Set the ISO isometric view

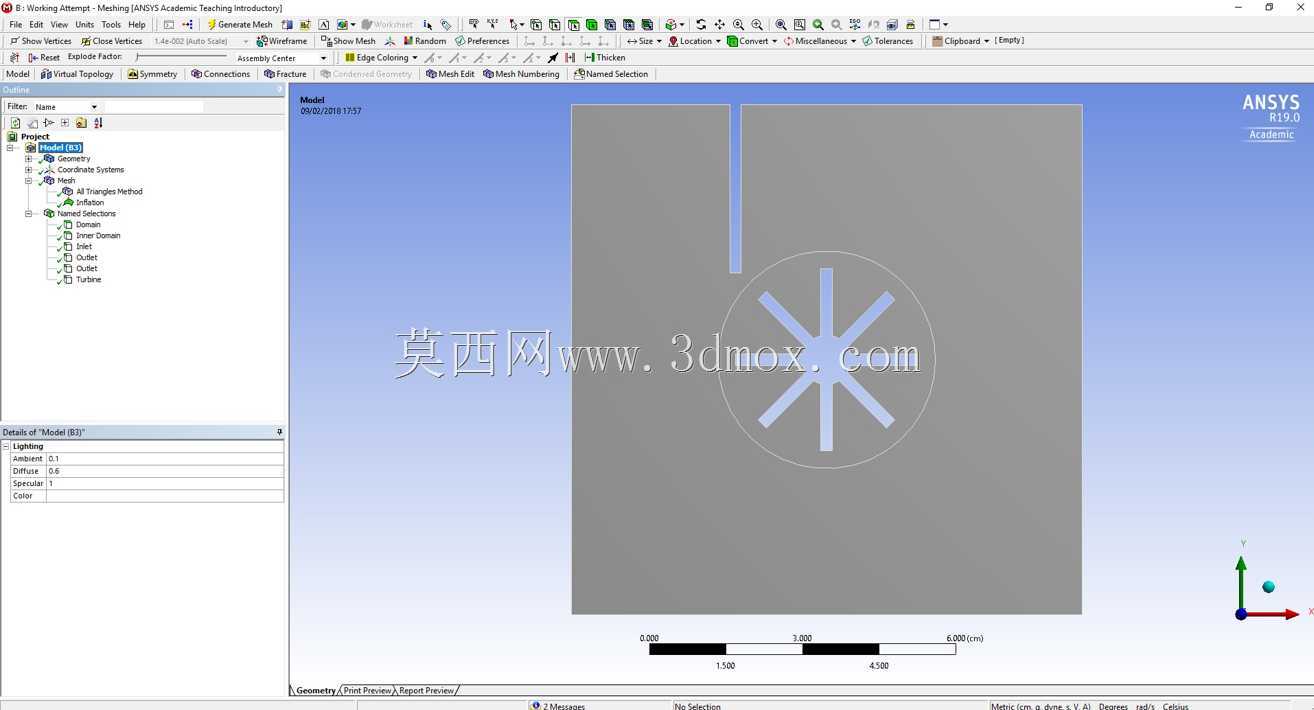tap(854, 24)
